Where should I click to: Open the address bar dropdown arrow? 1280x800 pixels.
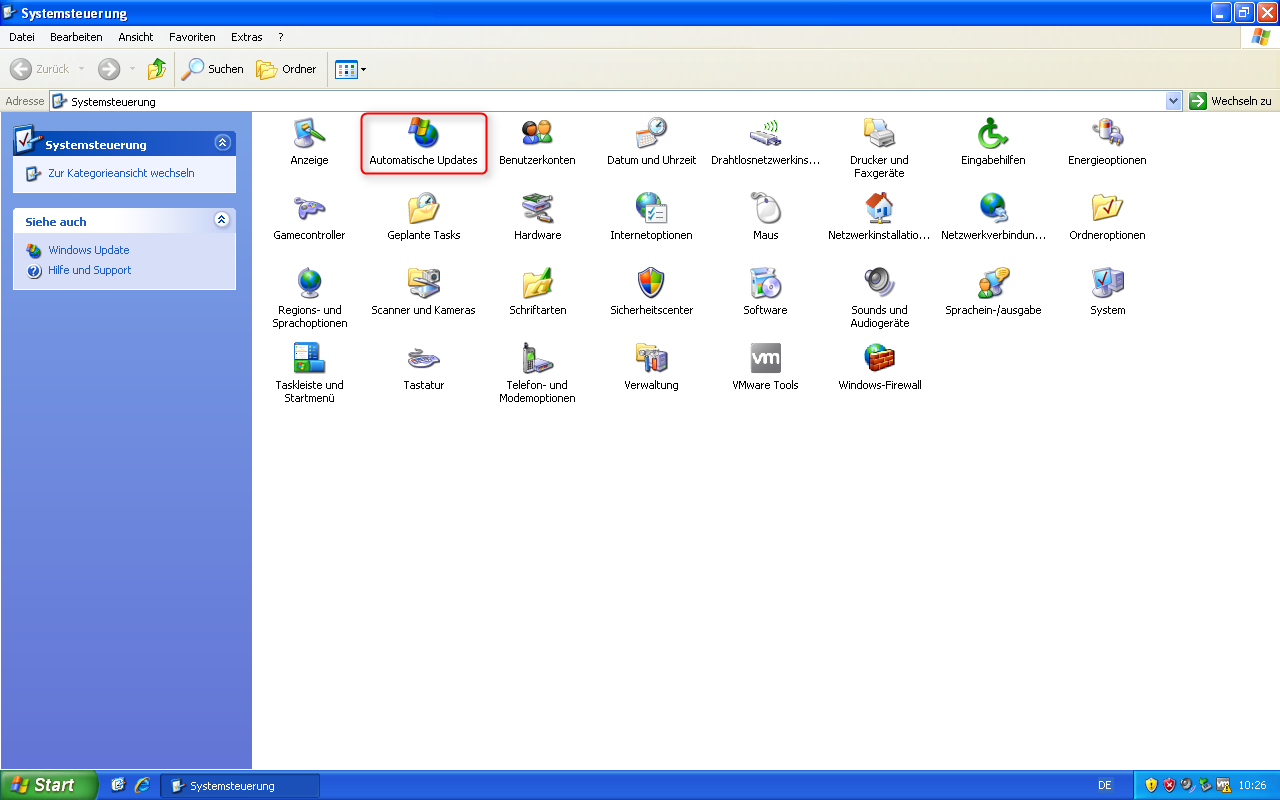[1174, 100]
